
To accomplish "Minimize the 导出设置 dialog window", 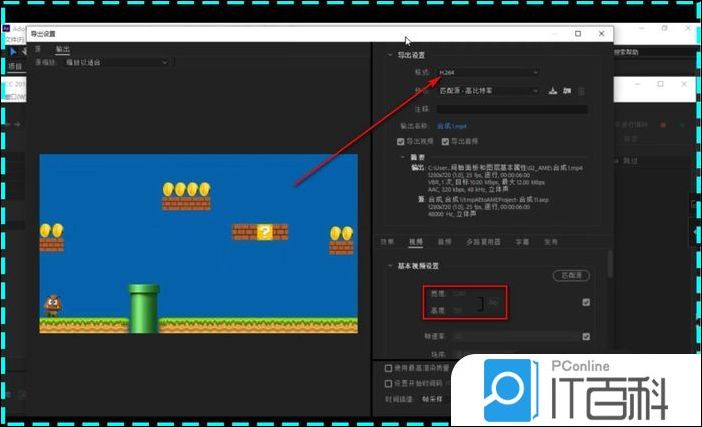I will click(x=555, y=34).
